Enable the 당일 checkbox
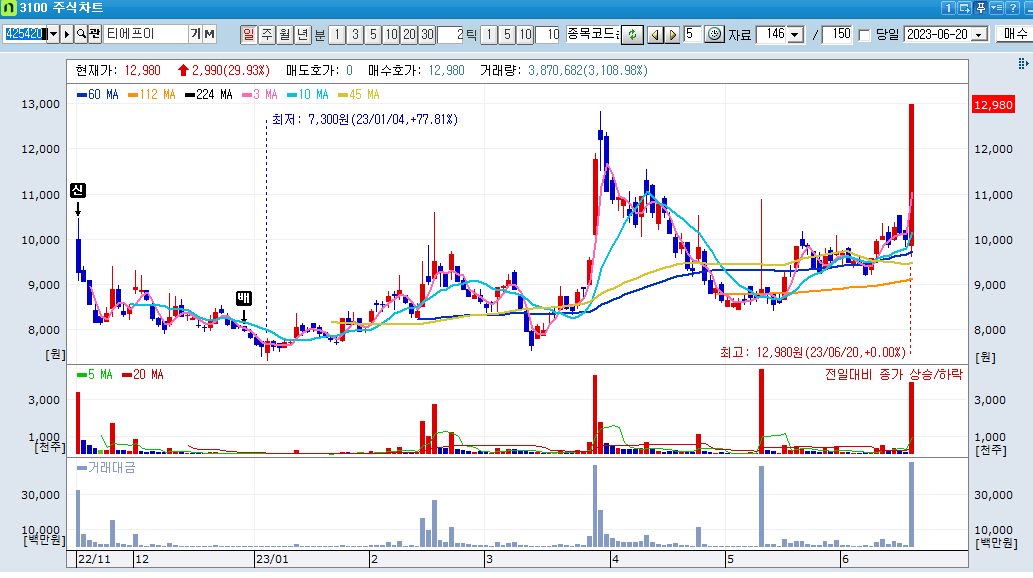The image size is (1033, 578). click(x=865, y=35)
